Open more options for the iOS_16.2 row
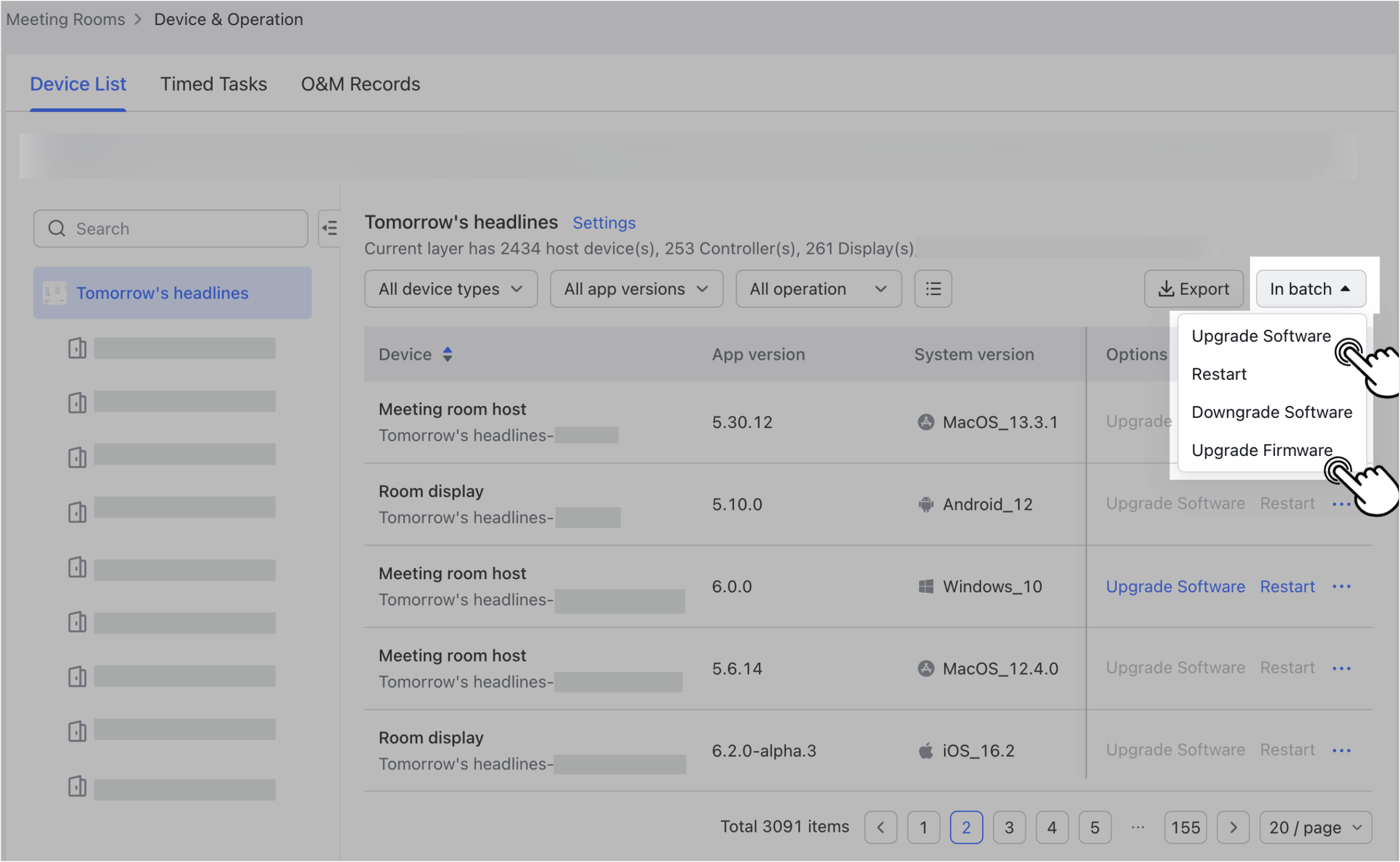1400x862 pixels. [1342, 750]
